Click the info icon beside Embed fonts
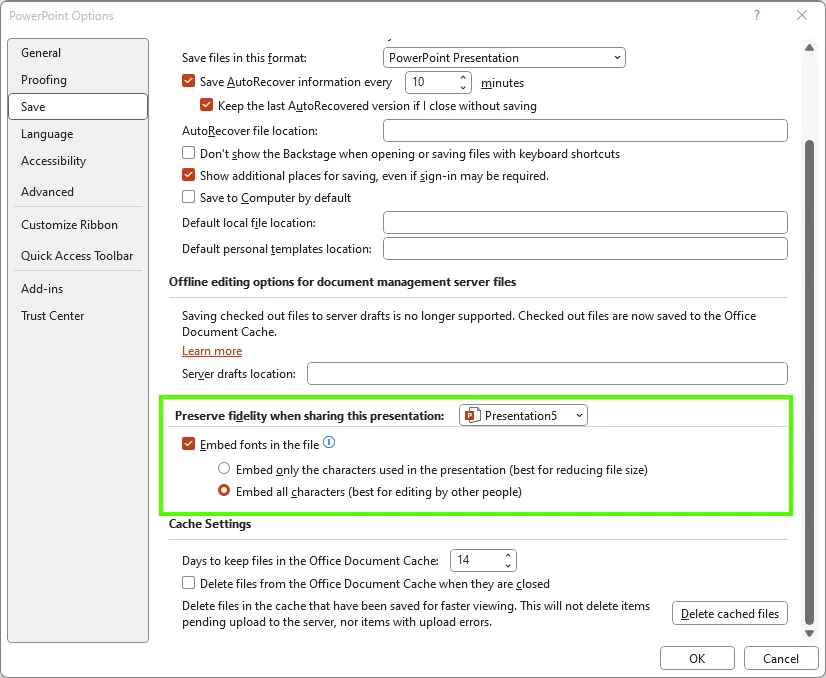 click(x=329, y=443)
